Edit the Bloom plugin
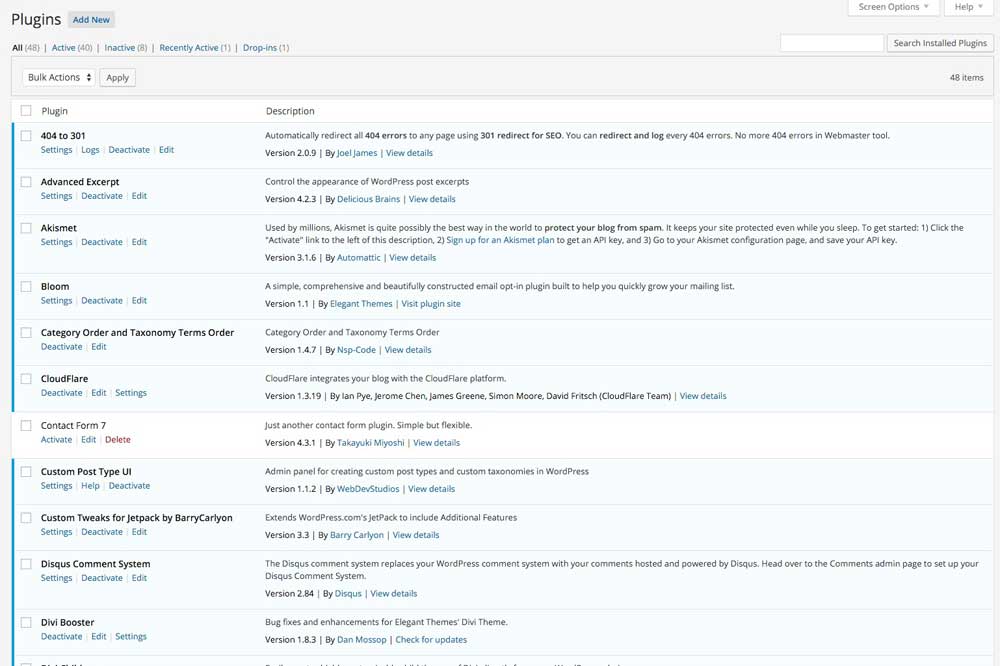Screen dimensions: 1000x666 139,300
